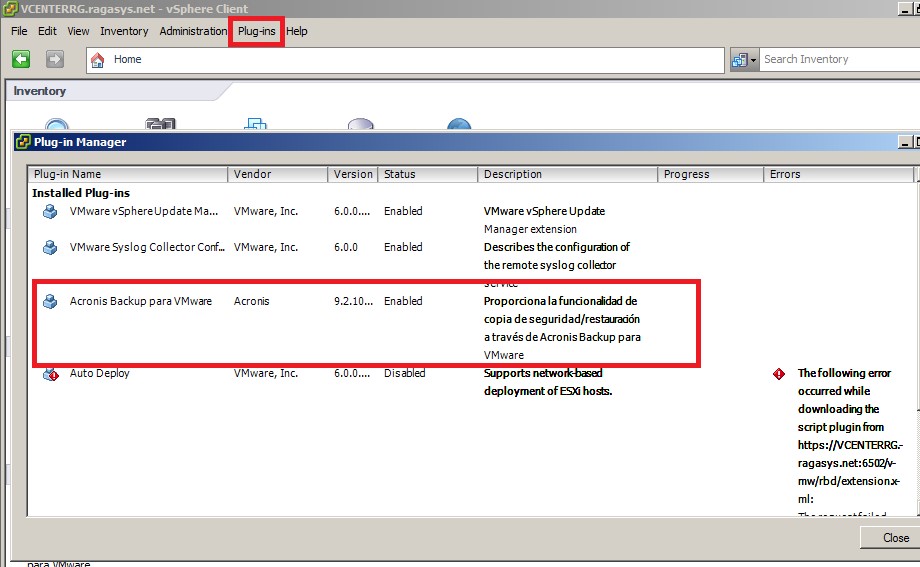Image resolution: width=920 pixels, height=567 pixels.
Task: Click the Errors column header
Action: [x=838, y=174]
